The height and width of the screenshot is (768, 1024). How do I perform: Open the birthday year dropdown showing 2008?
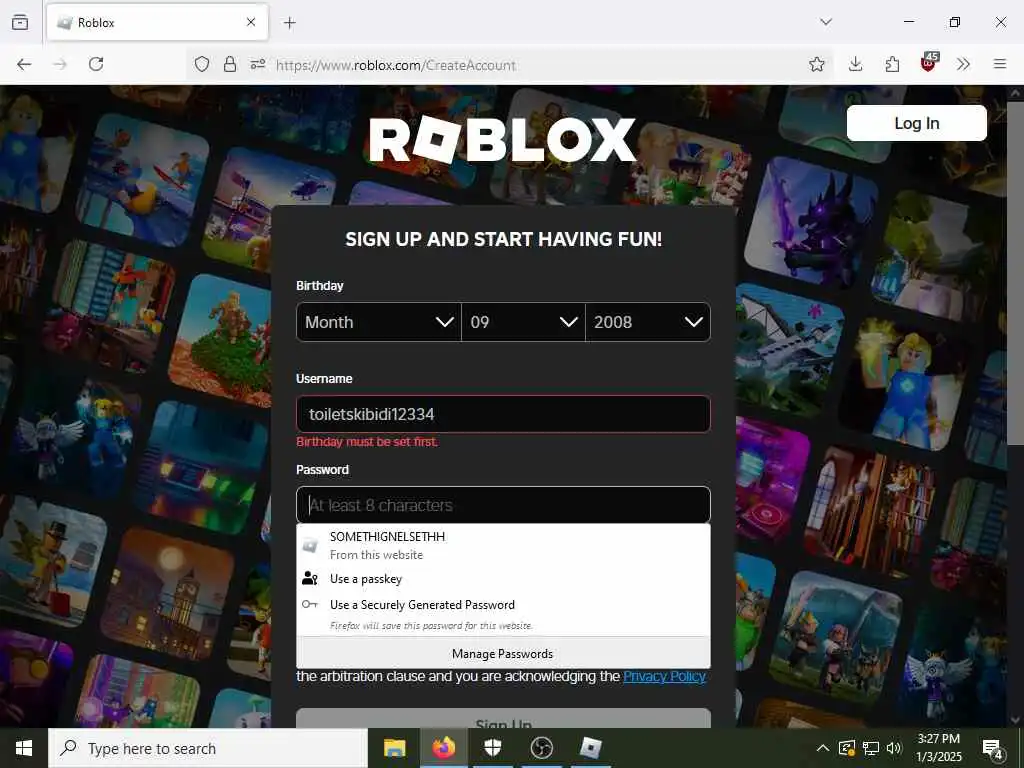[648, 322]
